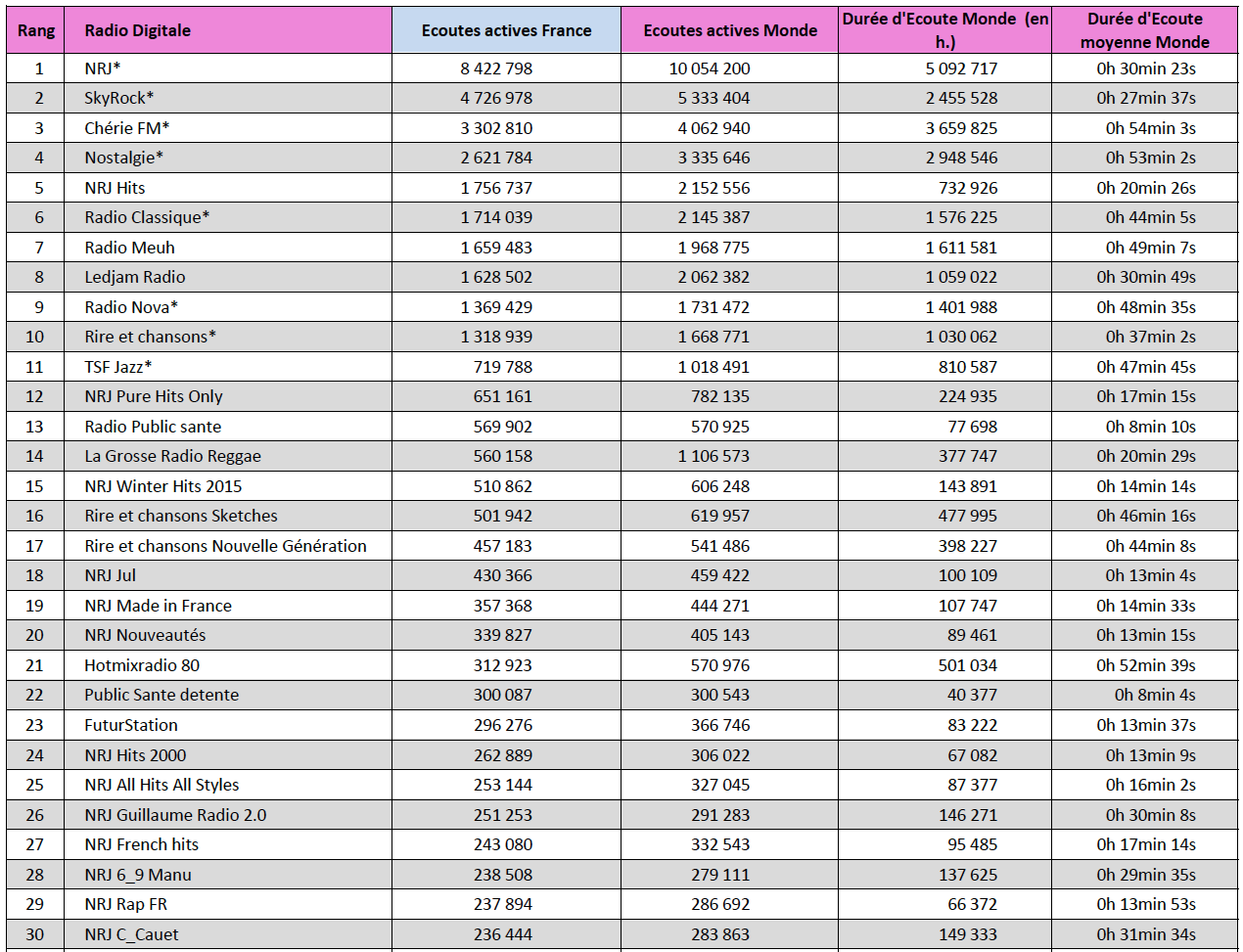Click the "Ecoutes actives France" column header
Image resolution: width=1243 pixels, height=952 pixels.
coord(506,30)
